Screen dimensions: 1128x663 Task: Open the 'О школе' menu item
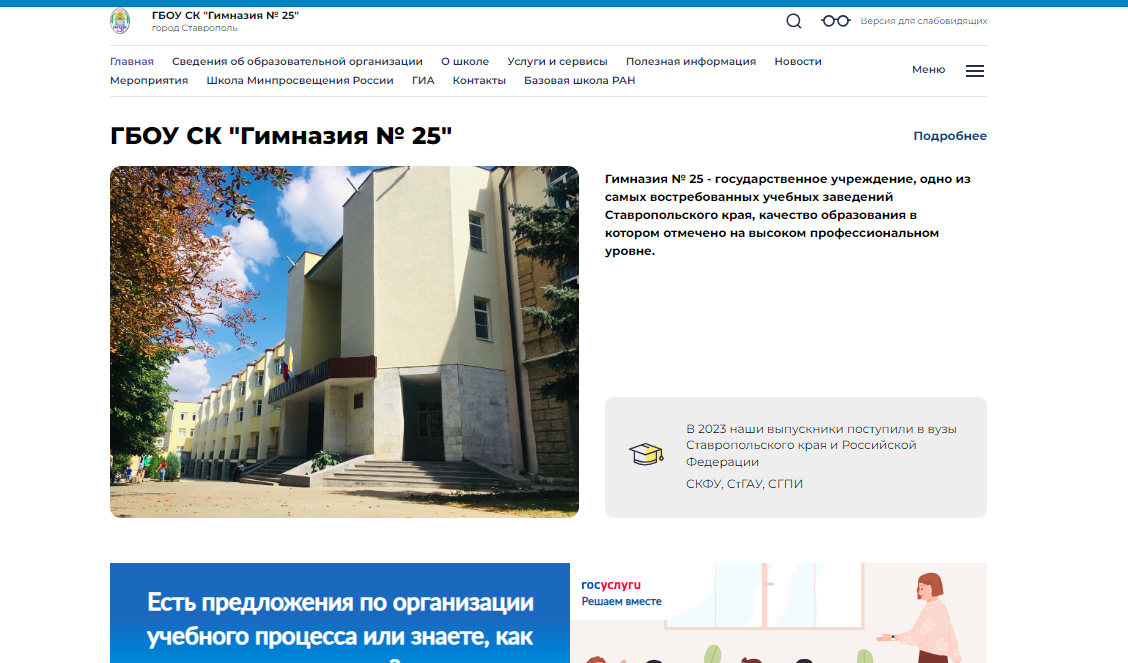pyautogui.click(x=465, y=61)
